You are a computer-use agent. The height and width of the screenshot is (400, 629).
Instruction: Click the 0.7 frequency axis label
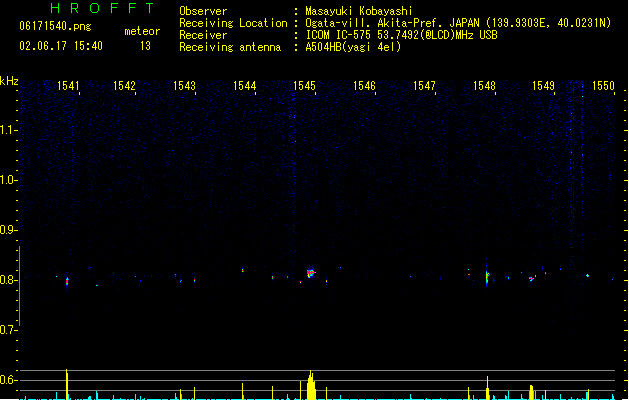click(8, 330)
